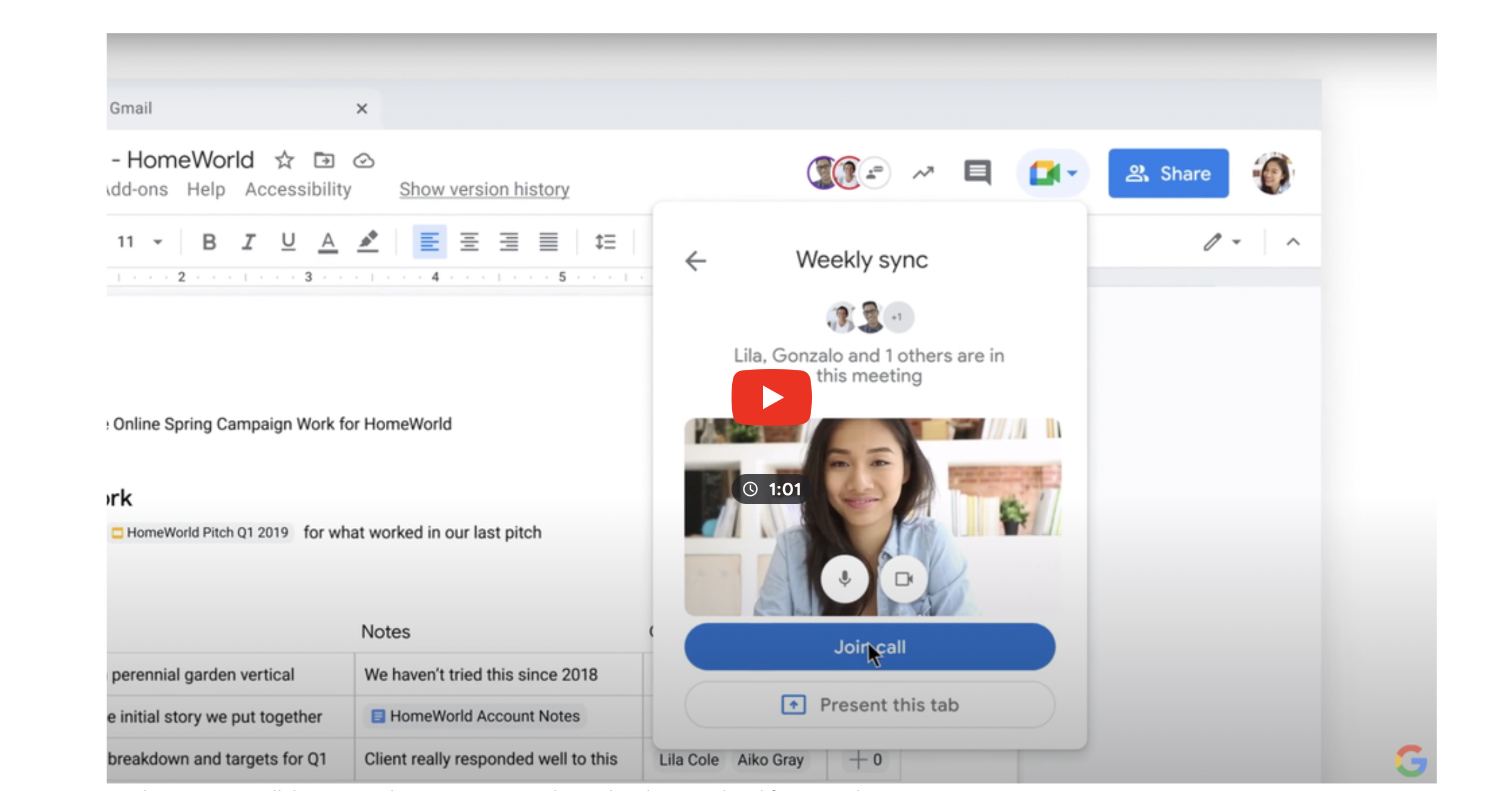The height and width of the screenshot is (791, 1512).
Task: Click Show version history link
Action: pos(484,189)
